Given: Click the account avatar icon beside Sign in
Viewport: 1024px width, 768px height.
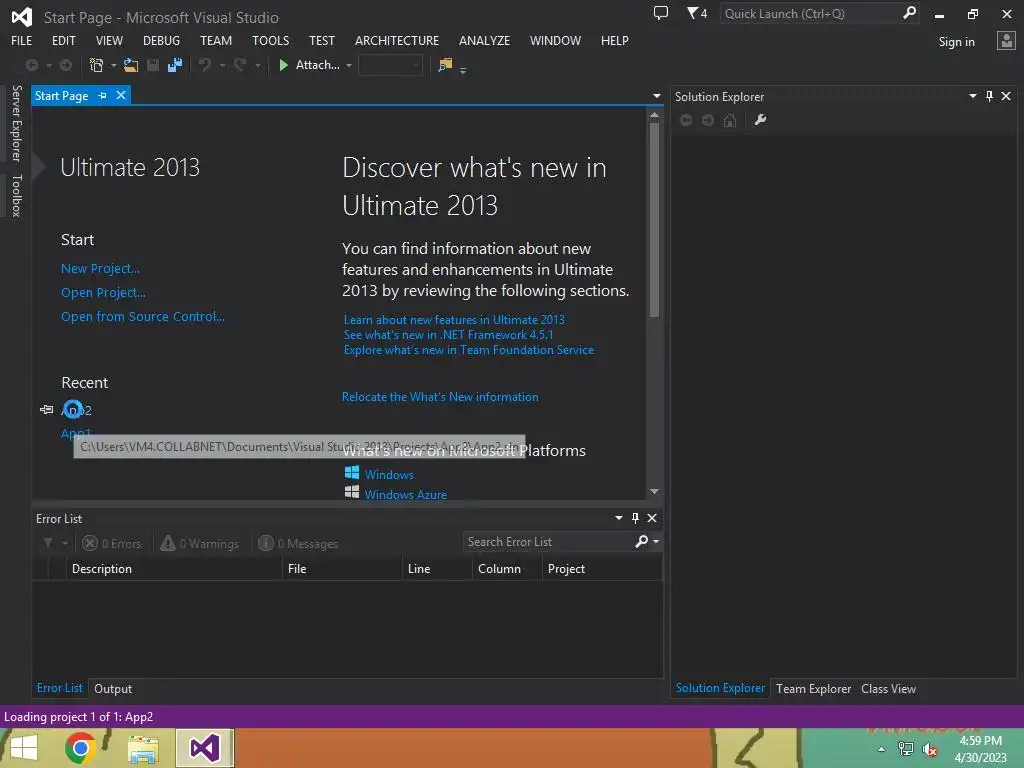Looking at the screenshot, I should (x=1006, y=41).
